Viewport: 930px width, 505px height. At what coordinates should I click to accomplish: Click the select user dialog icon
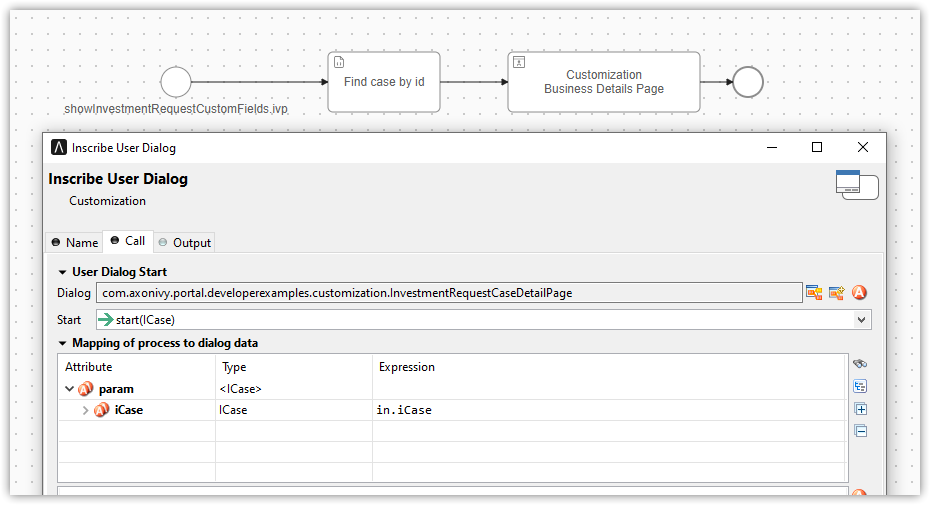[x=814, y=293]
